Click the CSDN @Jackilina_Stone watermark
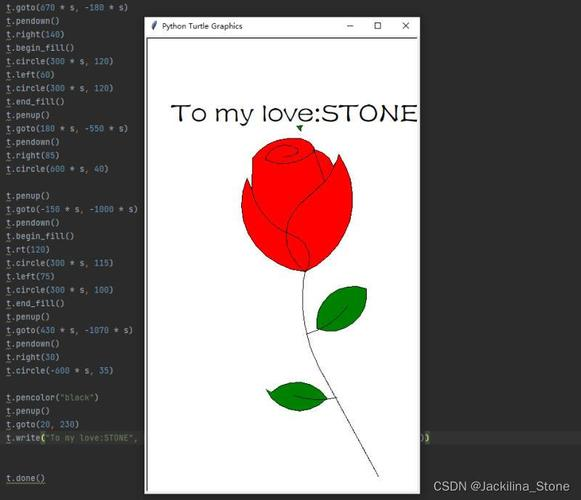Screen dimensions: 581x500 501,486
